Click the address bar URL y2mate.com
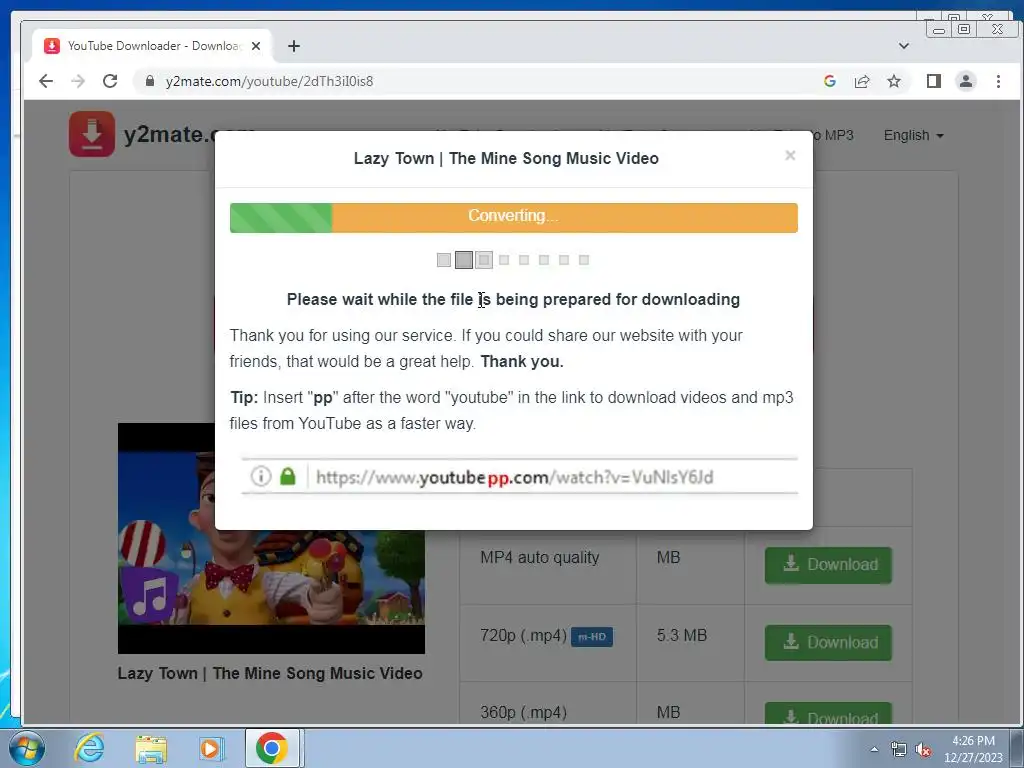Image resolution: width=1024 pixels, height=768 pixels. tap(270, 81)
